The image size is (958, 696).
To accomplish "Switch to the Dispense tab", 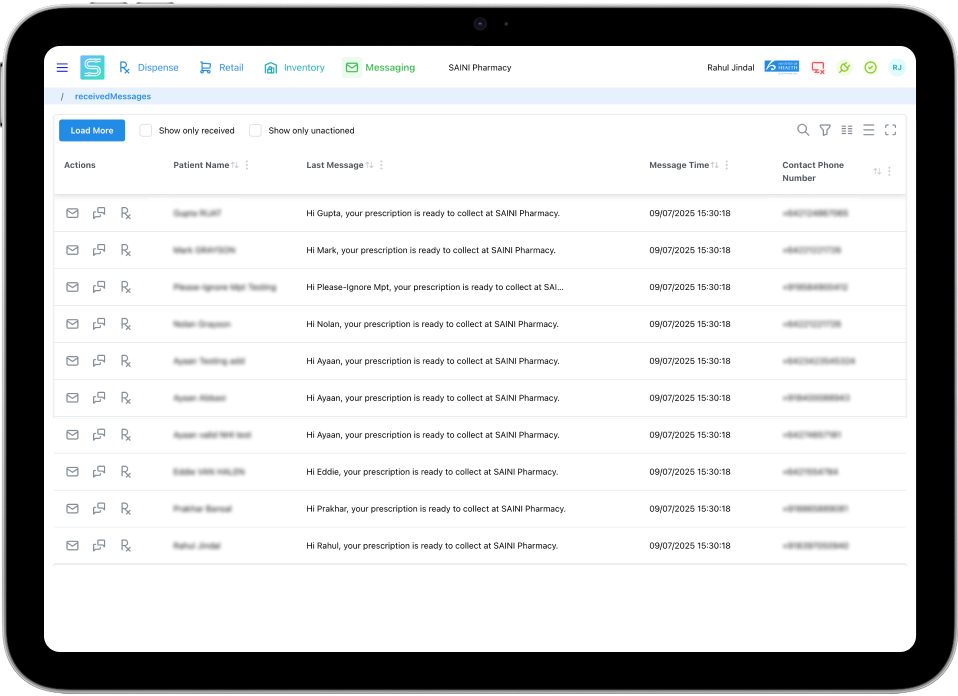I will [148, 68].
